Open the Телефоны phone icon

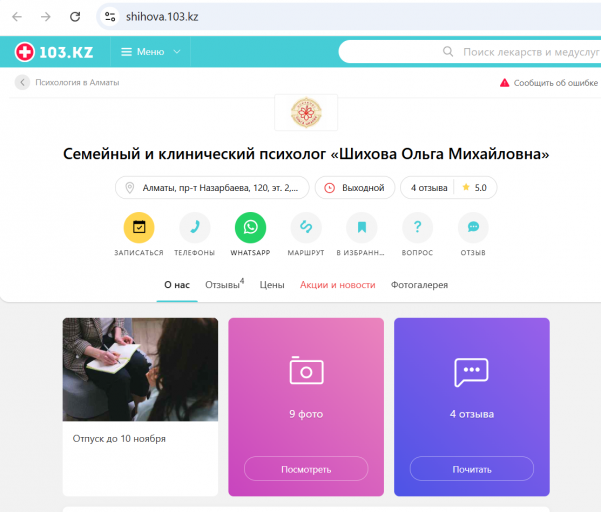(x=195, y=227)
